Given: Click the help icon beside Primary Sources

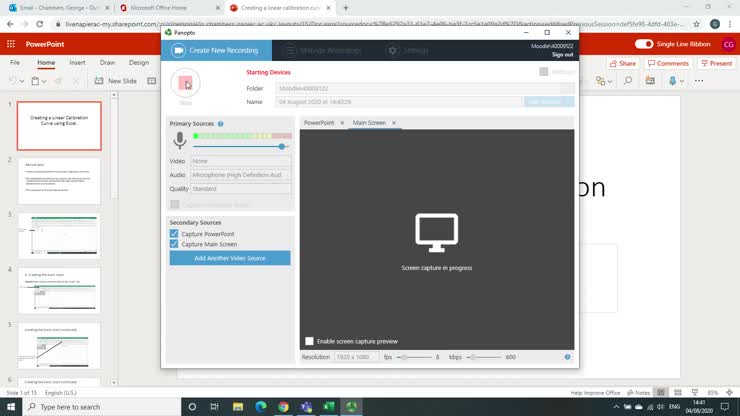Looking at the screenshot, I should point(221,124).
